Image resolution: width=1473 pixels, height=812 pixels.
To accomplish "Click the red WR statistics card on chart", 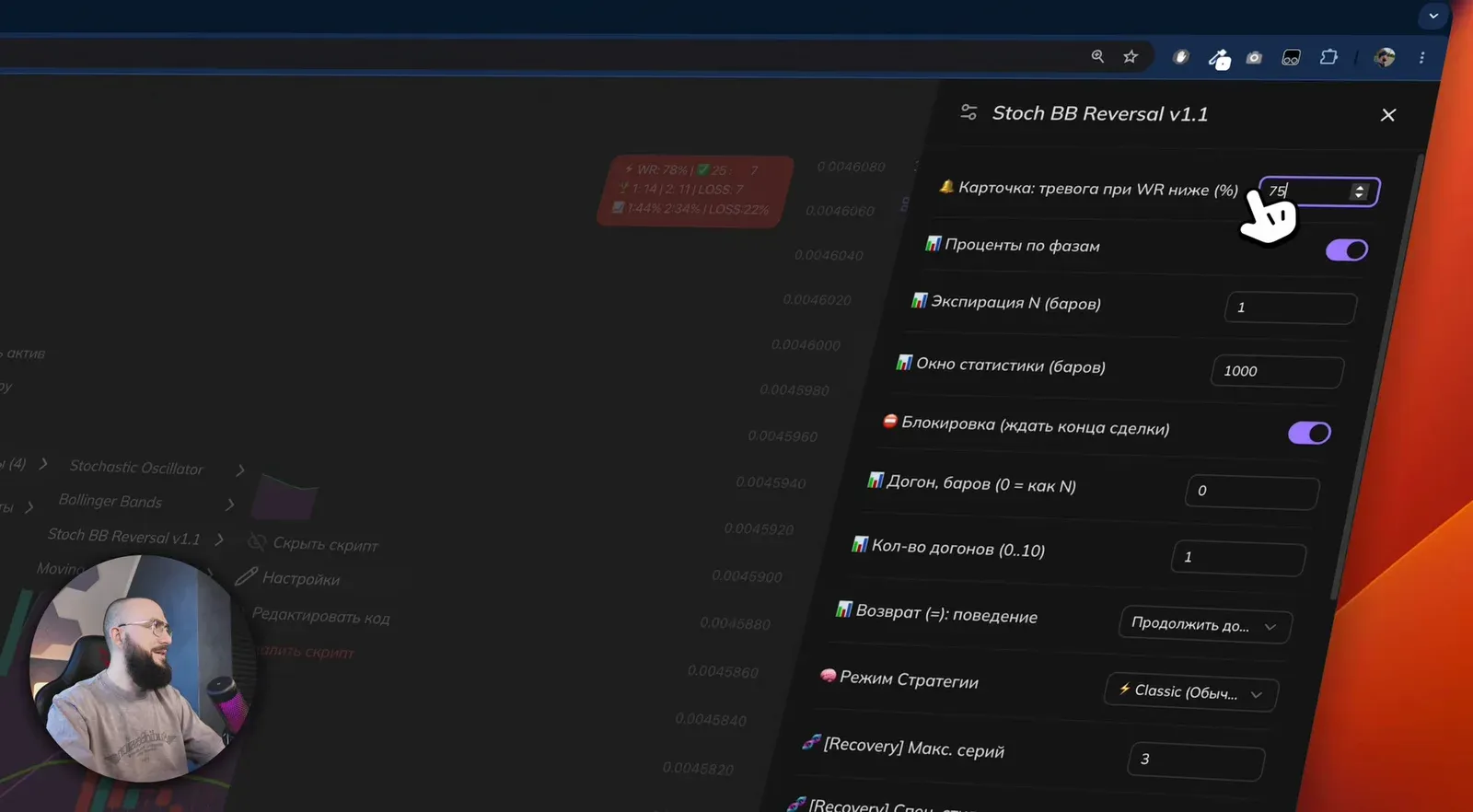I will click(694, 191).
